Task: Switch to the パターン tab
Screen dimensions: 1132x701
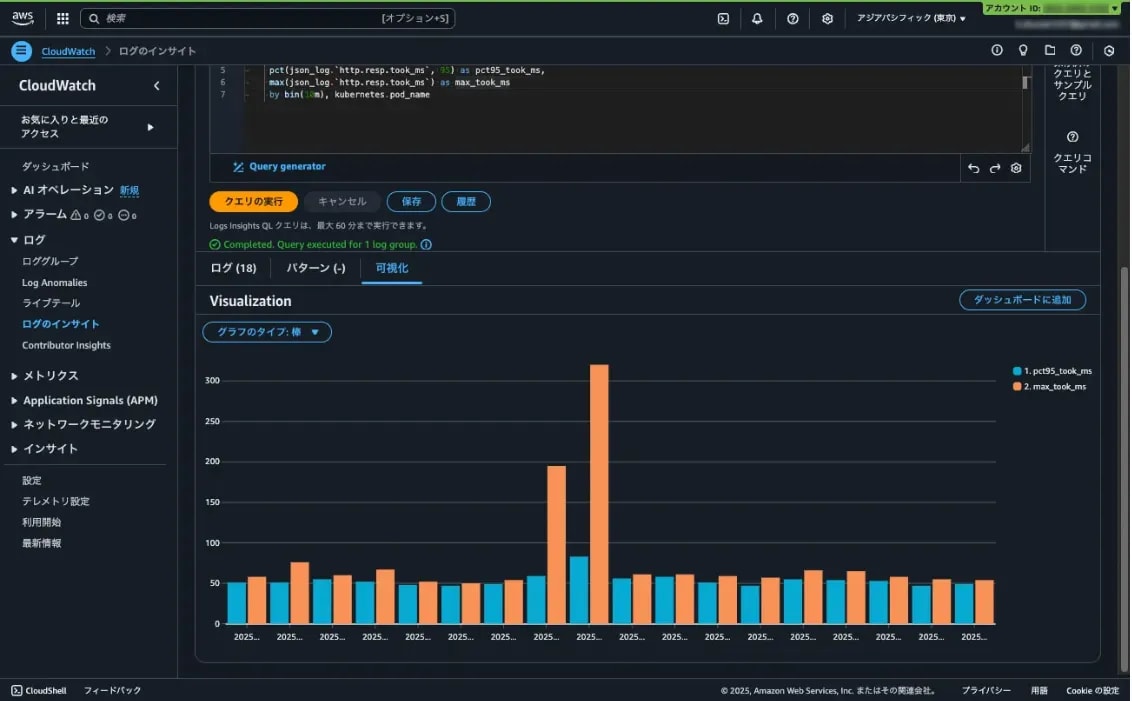Action: [x=315, y=268]
